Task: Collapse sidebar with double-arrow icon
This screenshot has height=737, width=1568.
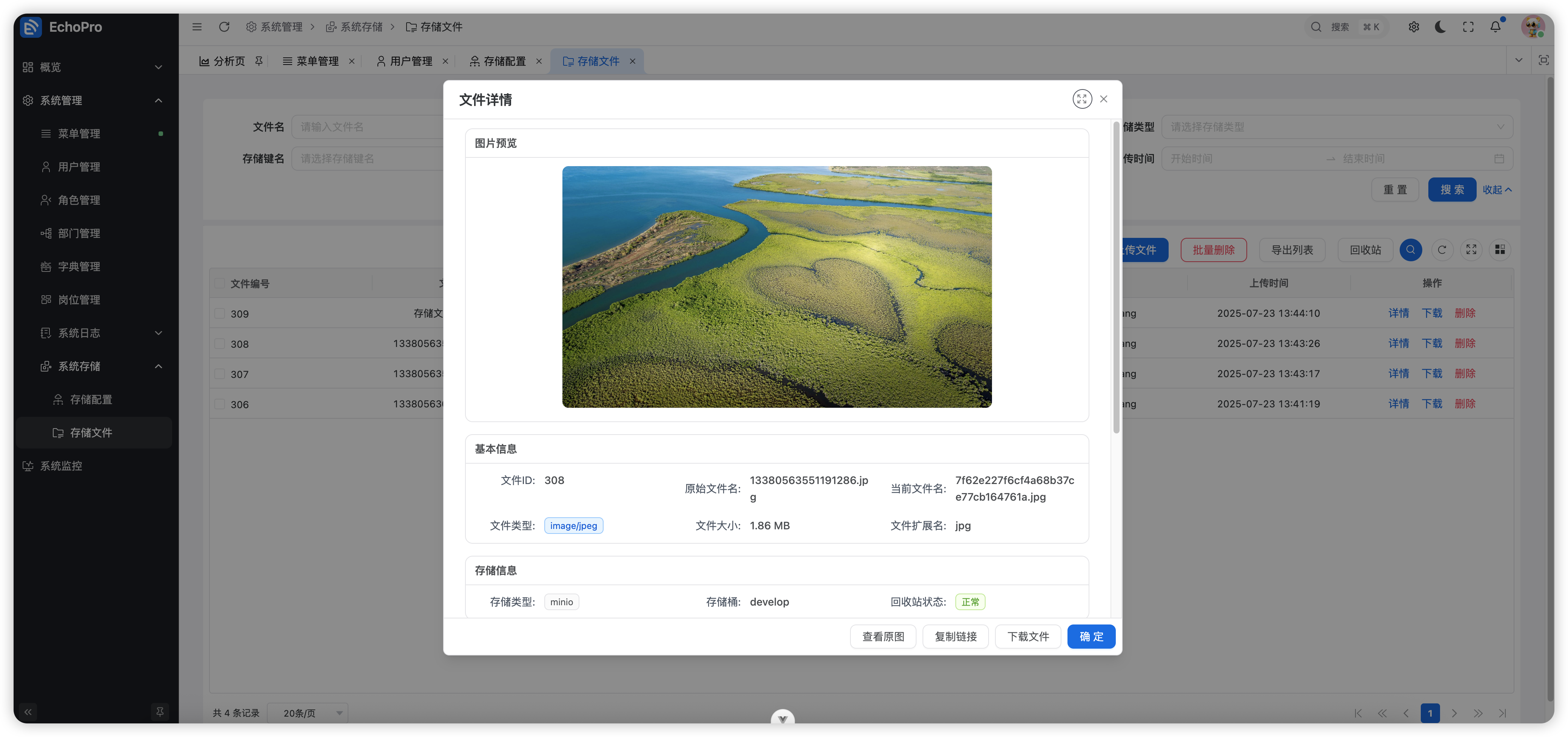Action: 28,711
